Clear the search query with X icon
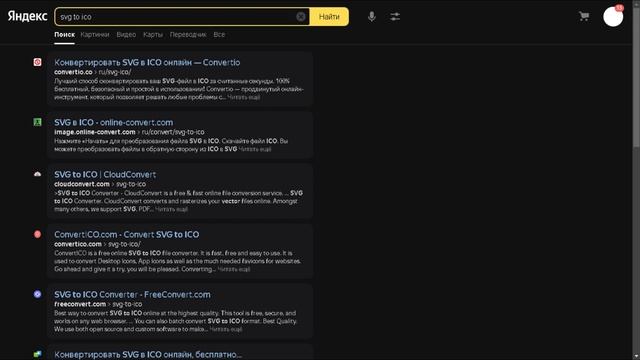Image resolution: width=640 pixels, height=360 pixels. point(301,17)
